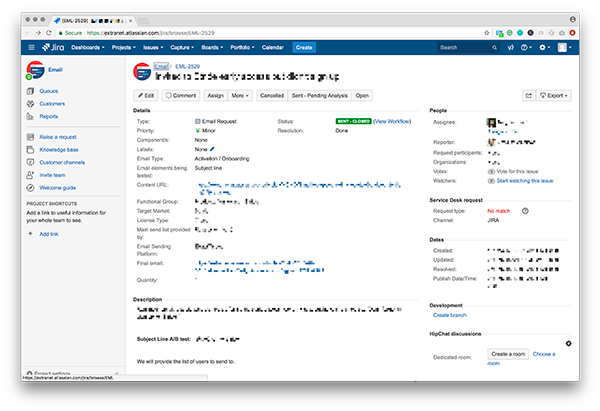This screenshot has width=600, height=411.
Task: Click the Customer channels icon
Action: [30, 162]
